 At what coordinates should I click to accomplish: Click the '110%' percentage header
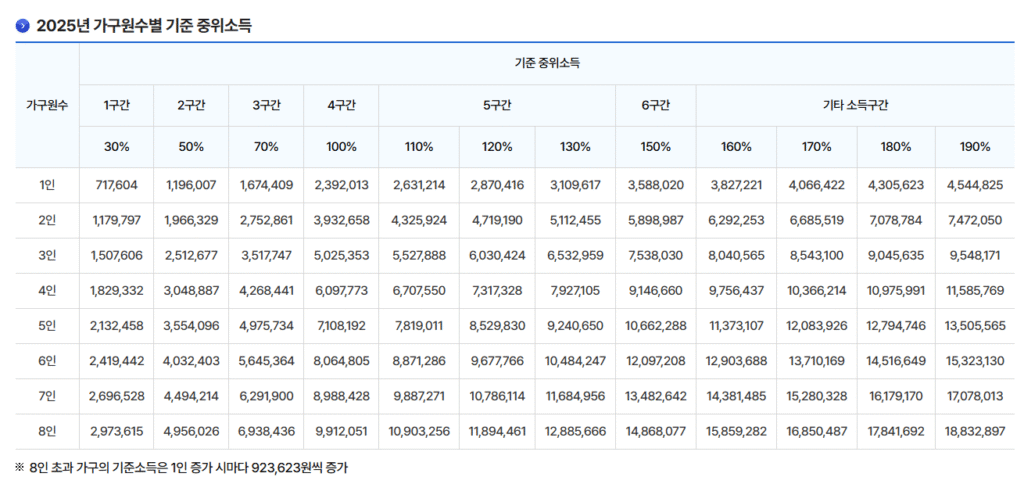pyautogui.click(x=419, y=147)
